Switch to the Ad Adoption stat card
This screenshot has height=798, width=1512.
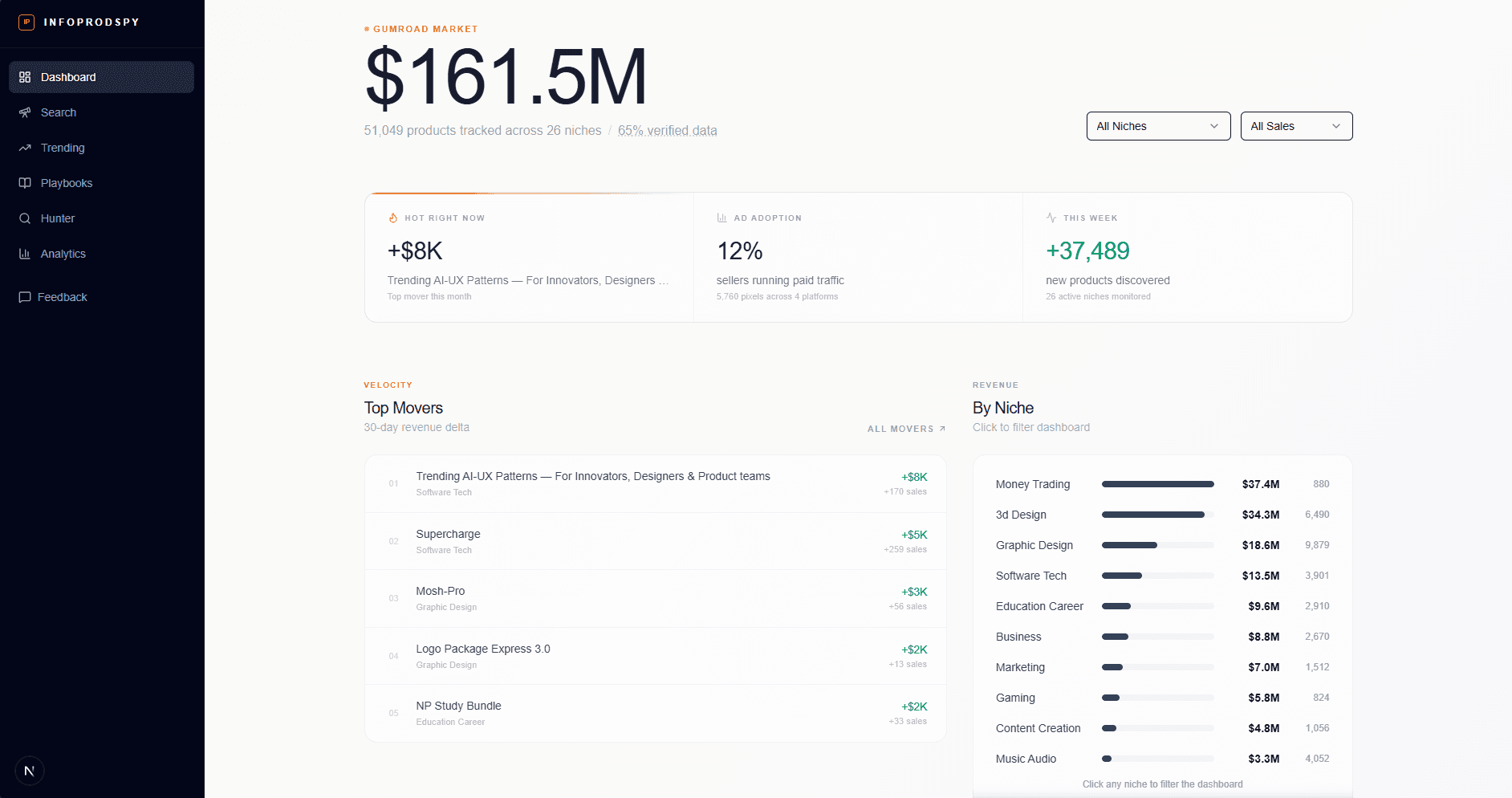click(x=858, y=257)
